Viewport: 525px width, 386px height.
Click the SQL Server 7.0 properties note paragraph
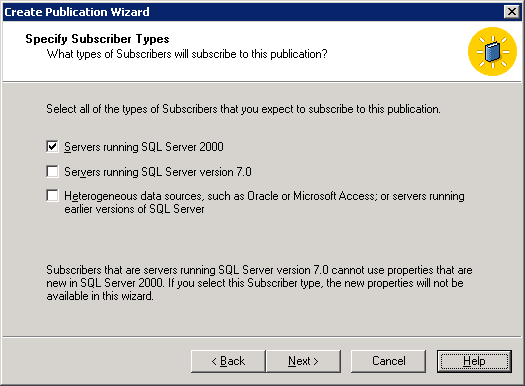tap(259, 283)
